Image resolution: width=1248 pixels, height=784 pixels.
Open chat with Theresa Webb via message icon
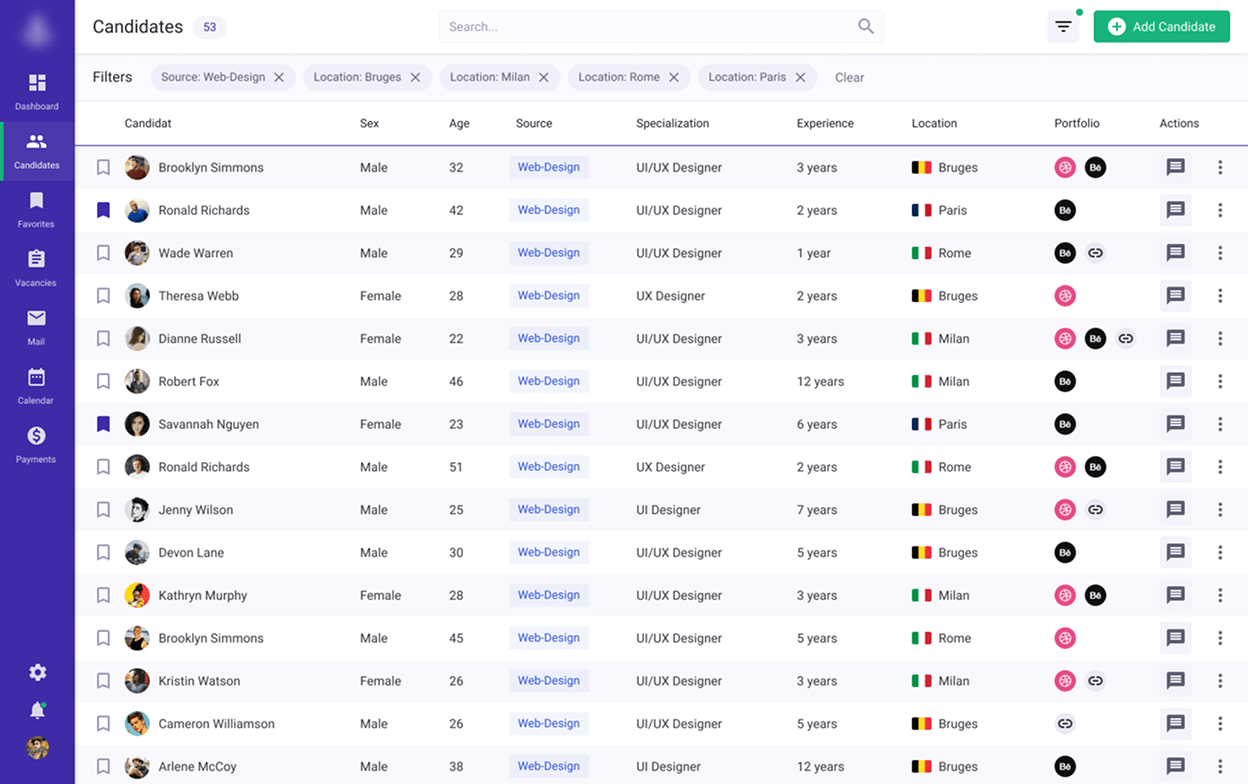(1176, 296)
